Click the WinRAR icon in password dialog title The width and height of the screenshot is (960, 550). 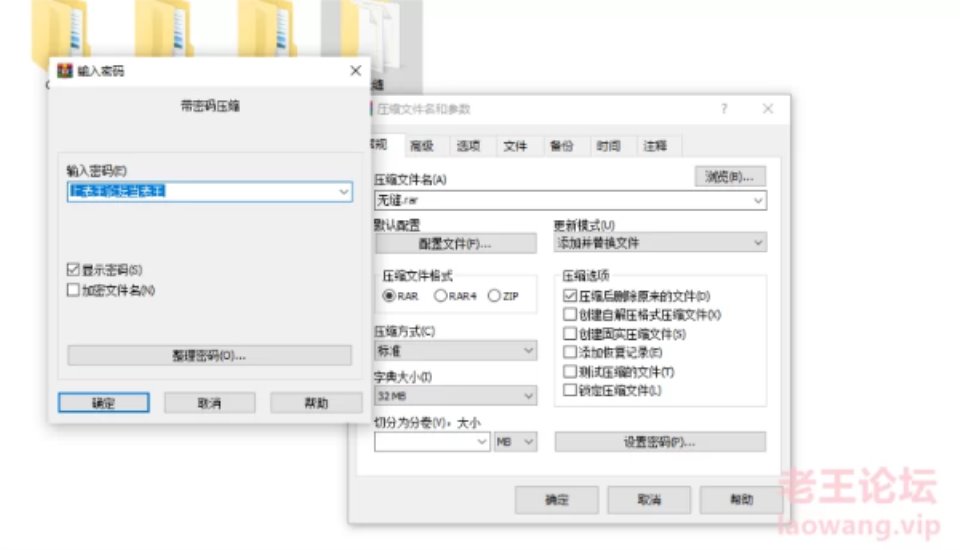click(65, 70)
